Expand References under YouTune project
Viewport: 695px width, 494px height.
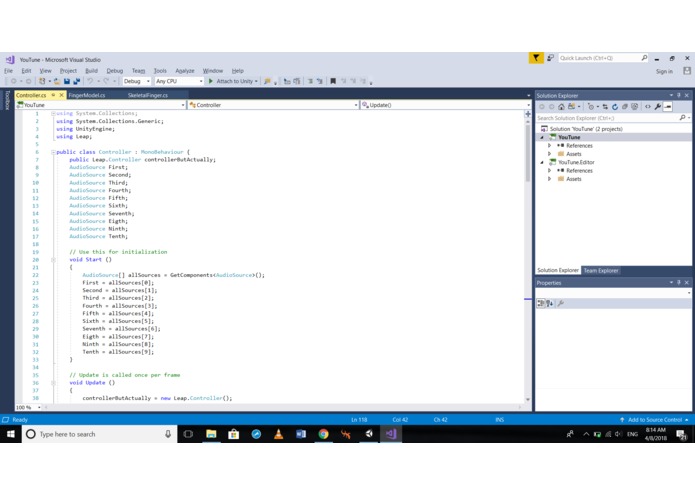(550, 146)
